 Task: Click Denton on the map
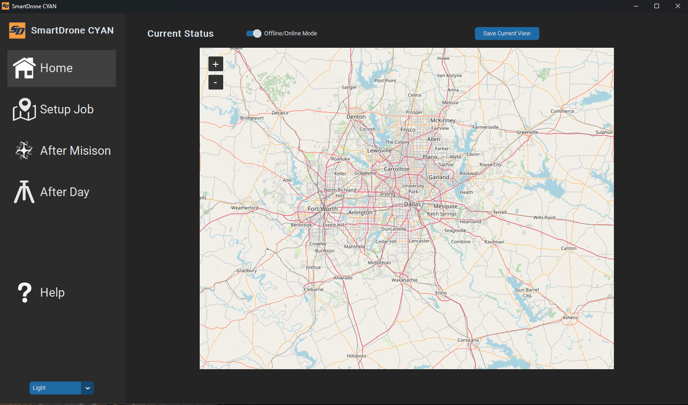pos(356,117)
